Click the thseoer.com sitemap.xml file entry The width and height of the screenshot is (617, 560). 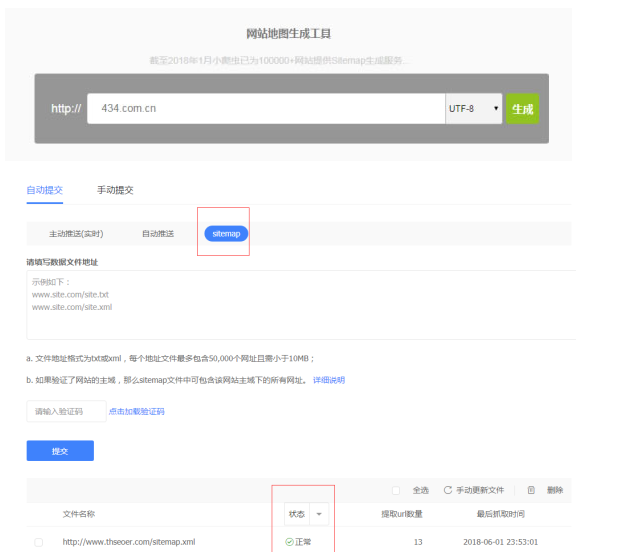[x=128, y=542]
